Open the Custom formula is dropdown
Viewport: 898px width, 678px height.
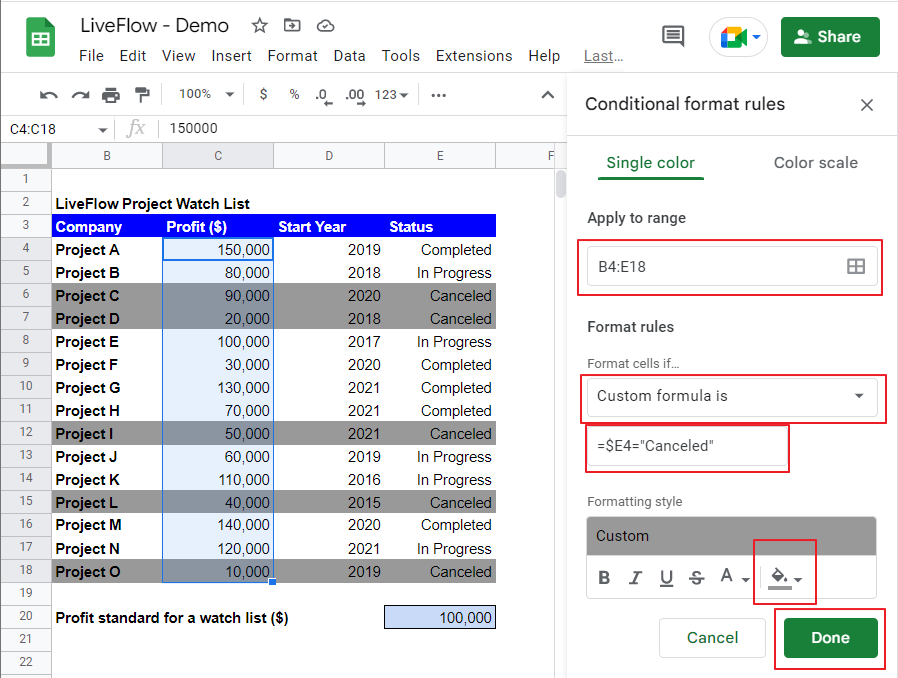[x=732, y=396]
